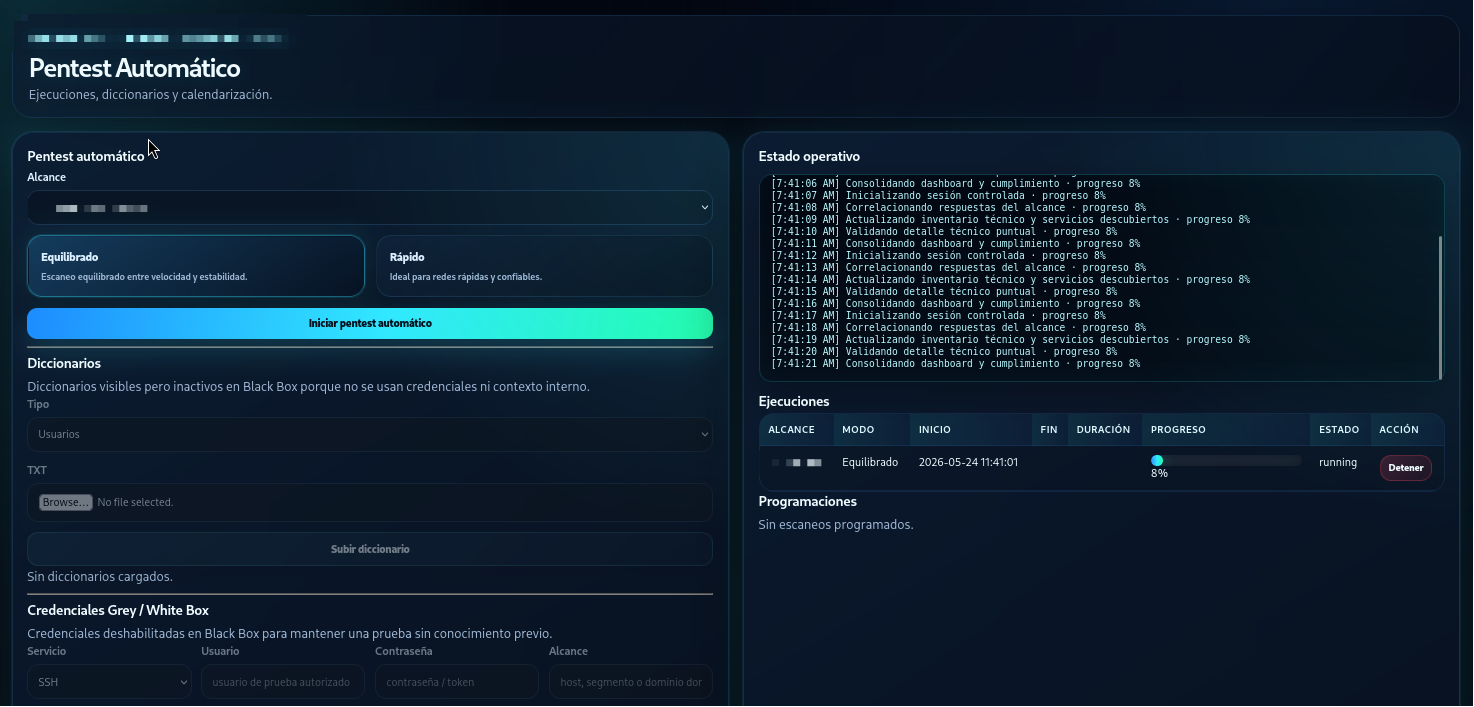This screenshot has width=1474, height=707.
Task: Click Equilibrado cell in executions table
Action: [870, 462]
